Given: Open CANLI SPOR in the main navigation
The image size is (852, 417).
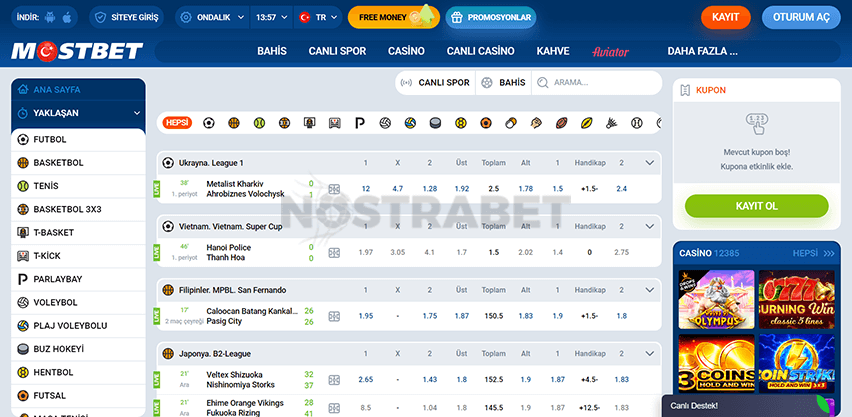Looking at the screenshot, I should pos(337,51).
